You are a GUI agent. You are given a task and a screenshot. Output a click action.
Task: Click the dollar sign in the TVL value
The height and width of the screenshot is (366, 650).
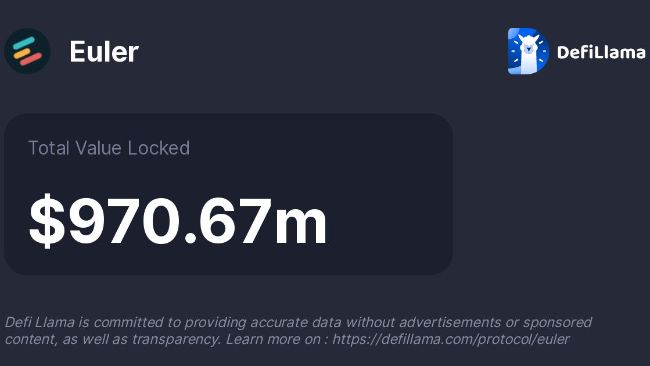click(x=47, y=221)
